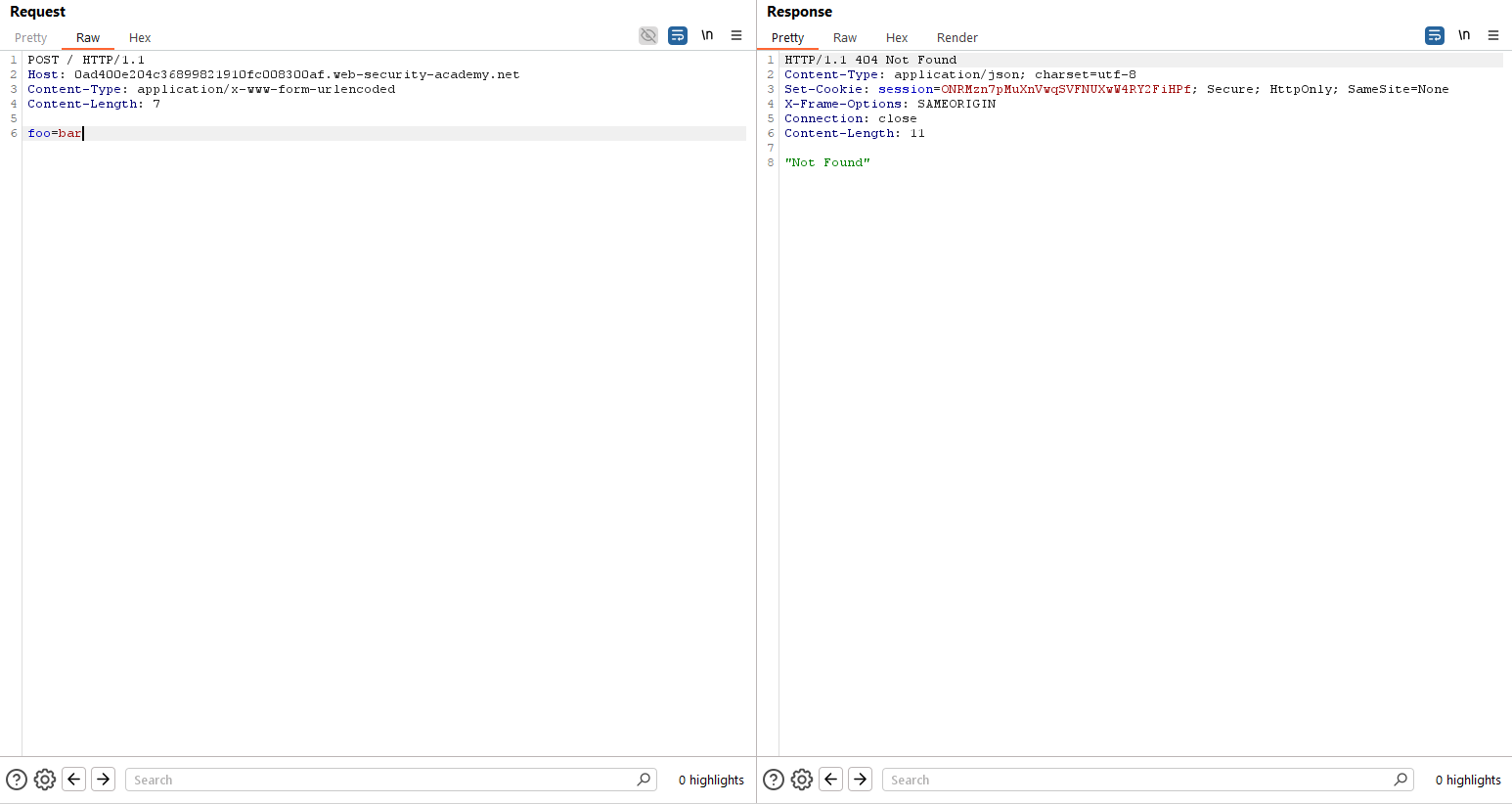Open Request search settings gear
Image resolution: width=1512 pixels, height=804 pixels.
[x=45, y=780]
